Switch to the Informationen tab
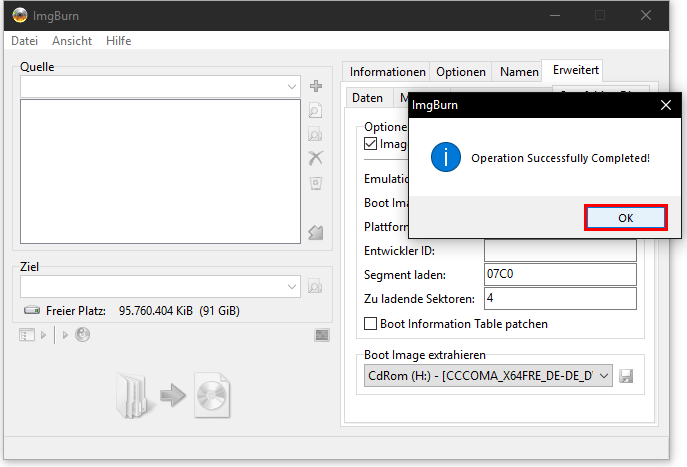This screenshot has width=687, height=467. (387, 72)
